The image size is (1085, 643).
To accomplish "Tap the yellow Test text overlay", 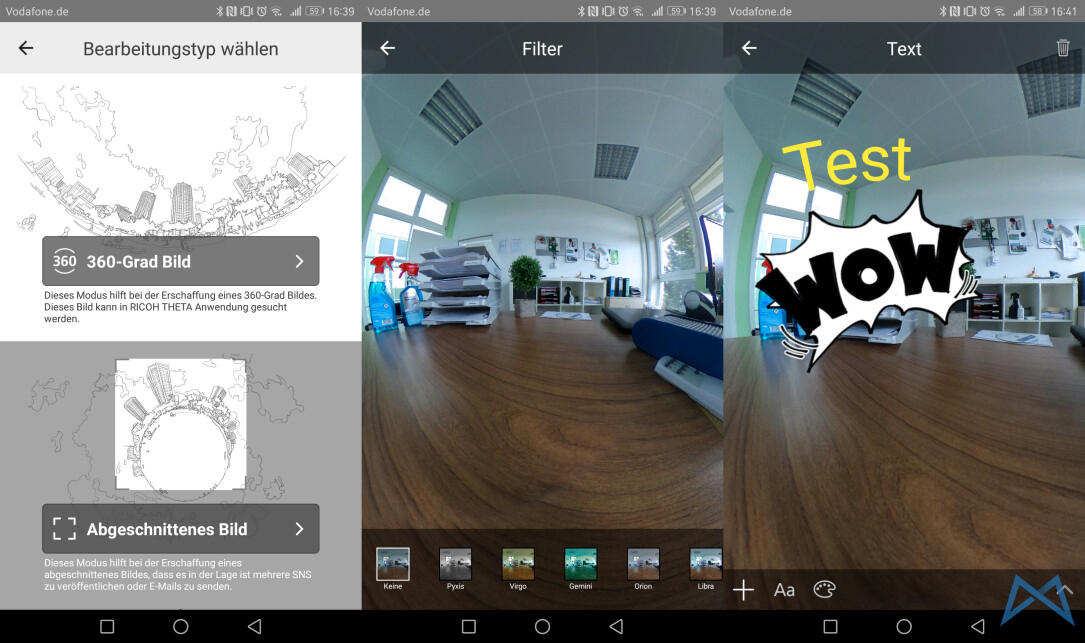I will tap(846, 162).
